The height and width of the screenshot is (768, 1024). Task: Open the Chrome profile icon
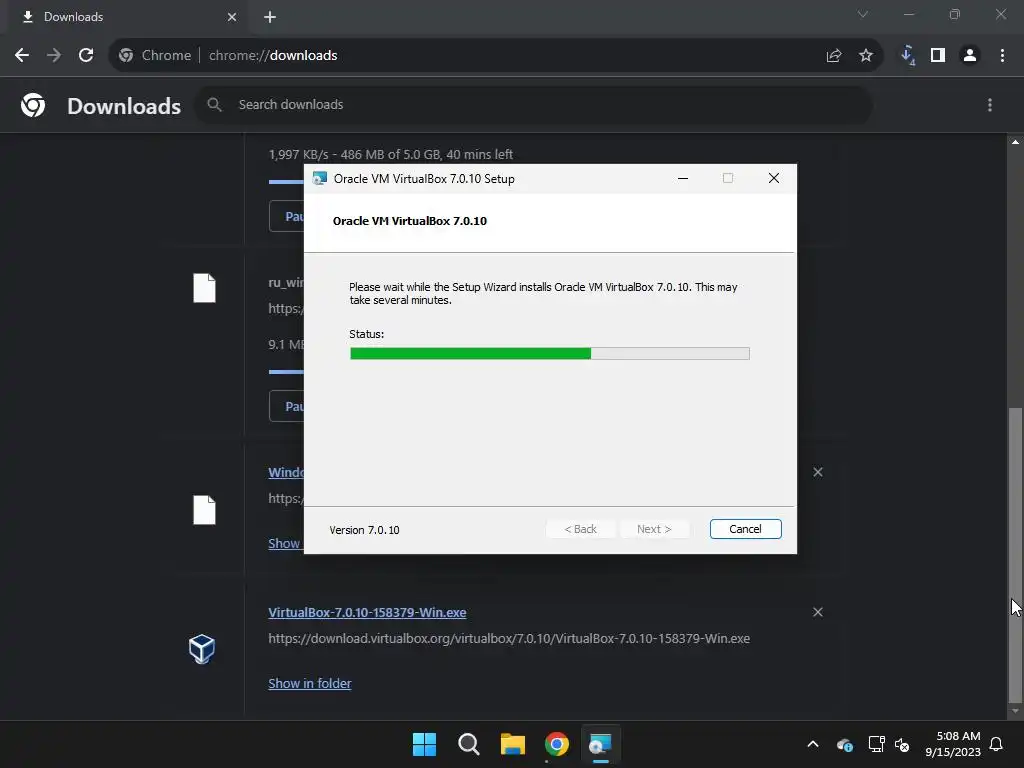coord(970,56)
